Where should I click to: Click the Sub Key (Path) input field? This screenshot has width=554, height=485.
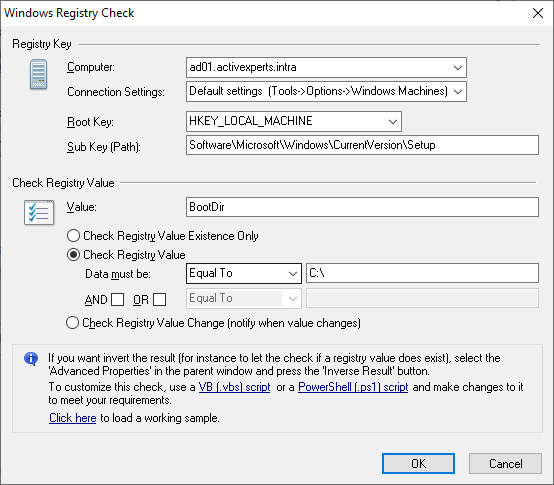[x=362, y=145]
